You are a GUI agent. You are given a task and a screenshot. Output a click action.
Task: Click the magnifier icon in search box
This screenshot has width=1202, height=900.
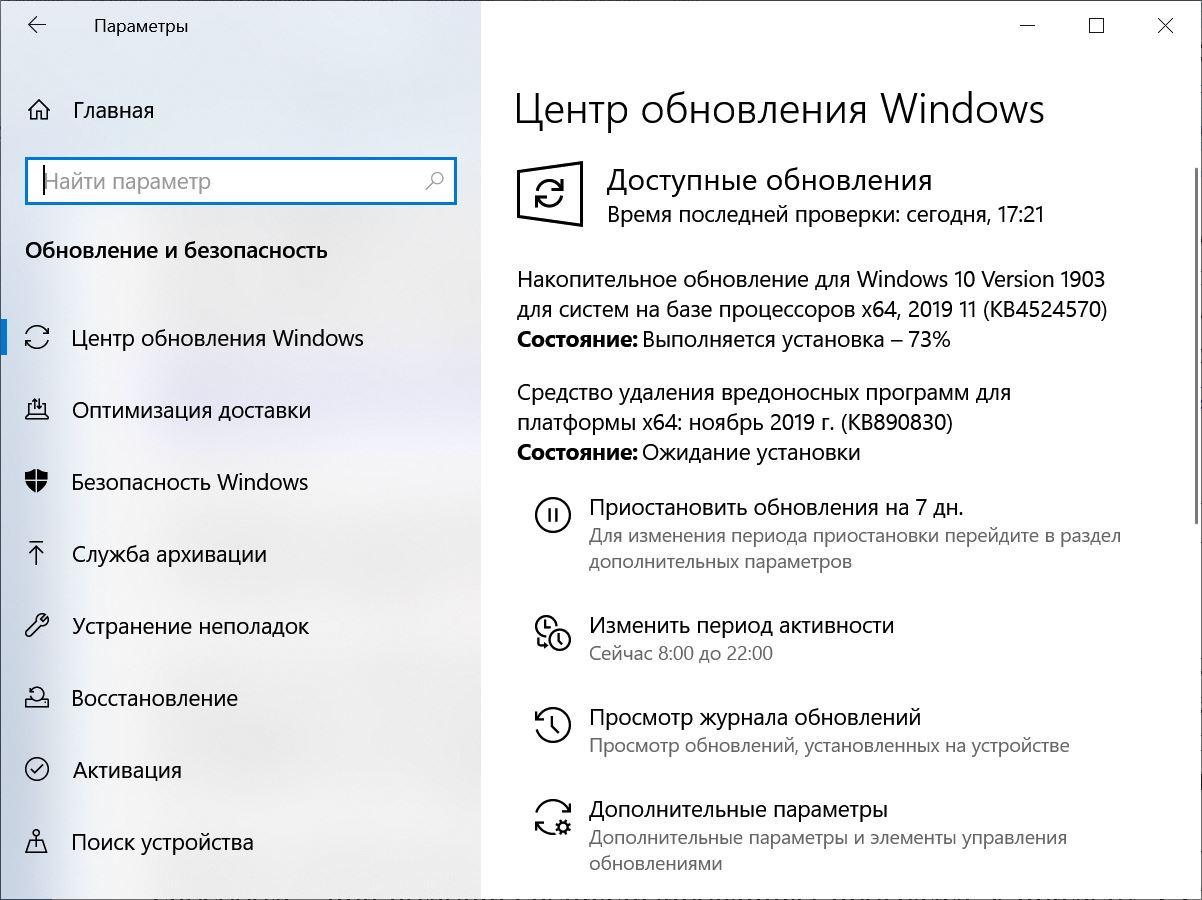[x=434, y=181]
